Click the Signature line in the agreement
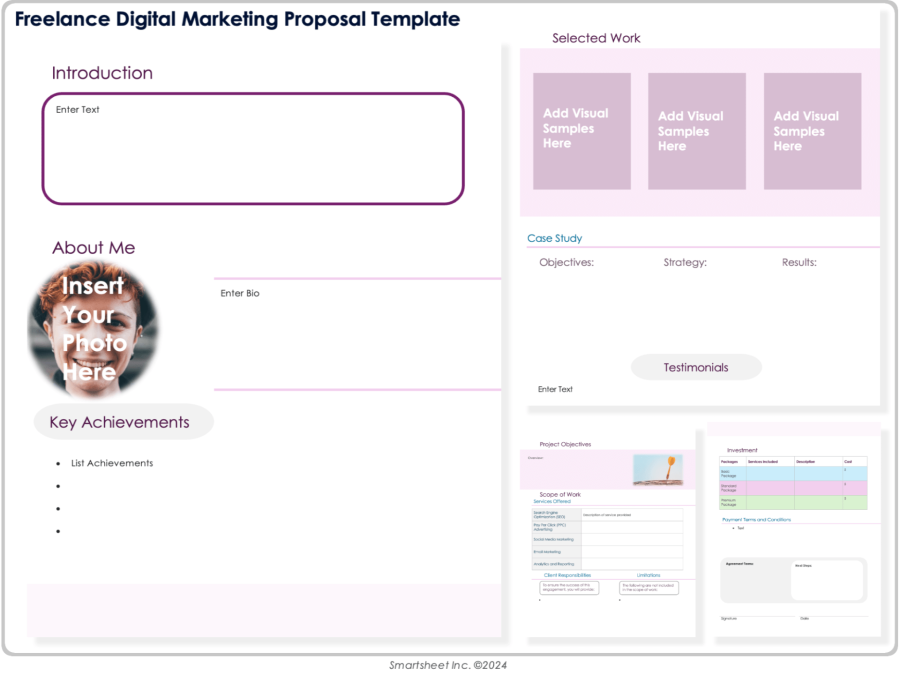Screen dimensions: 900x675 pos(728,618)
